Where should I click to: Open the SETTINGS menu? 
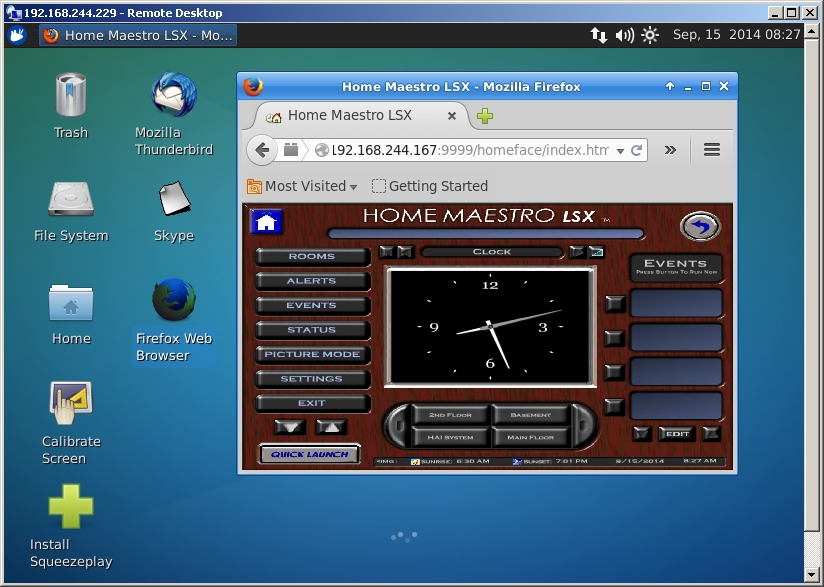pos(312,379)
